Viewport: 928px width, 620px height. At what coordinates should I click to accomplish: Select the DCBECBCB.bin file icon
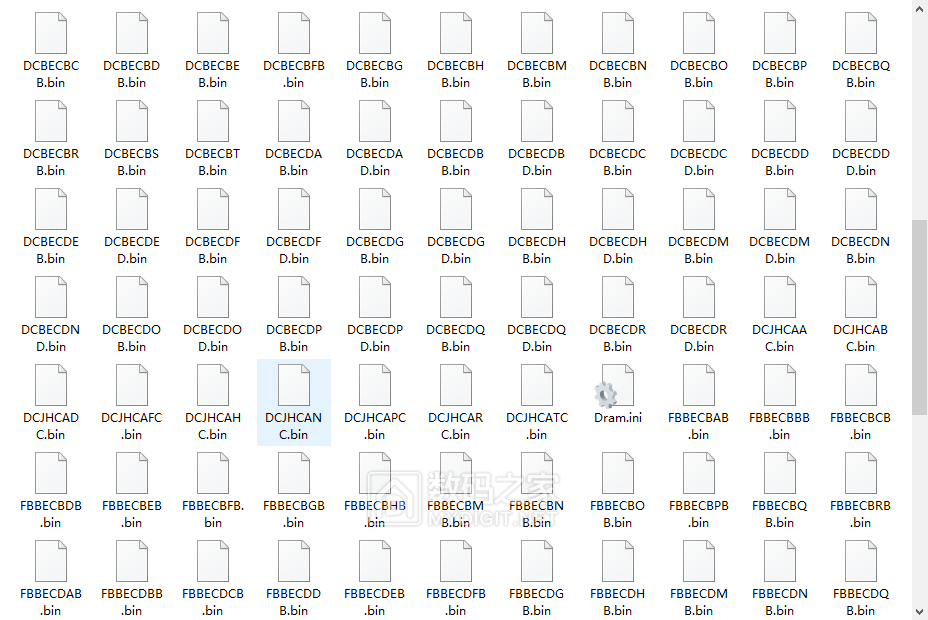(x=51, y=34)
